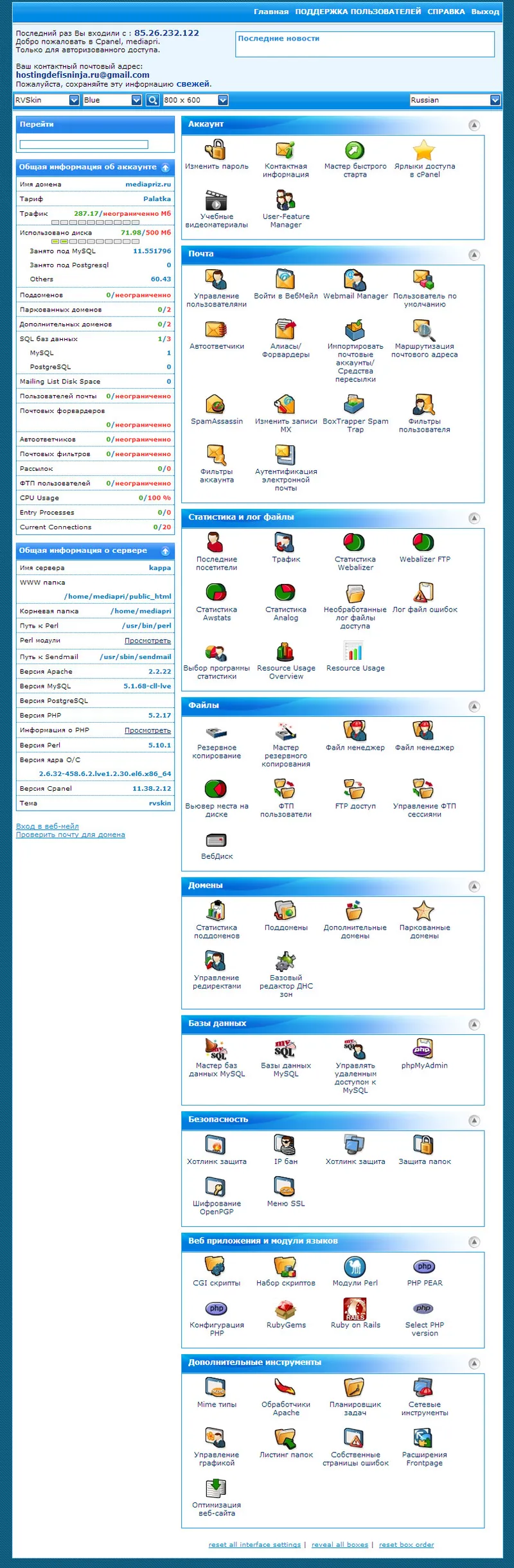Image resolution: width=514 pixels, height=1568 pixels.
Task: Open the 800 x 600 resolution dropdown
Action: 196,100
